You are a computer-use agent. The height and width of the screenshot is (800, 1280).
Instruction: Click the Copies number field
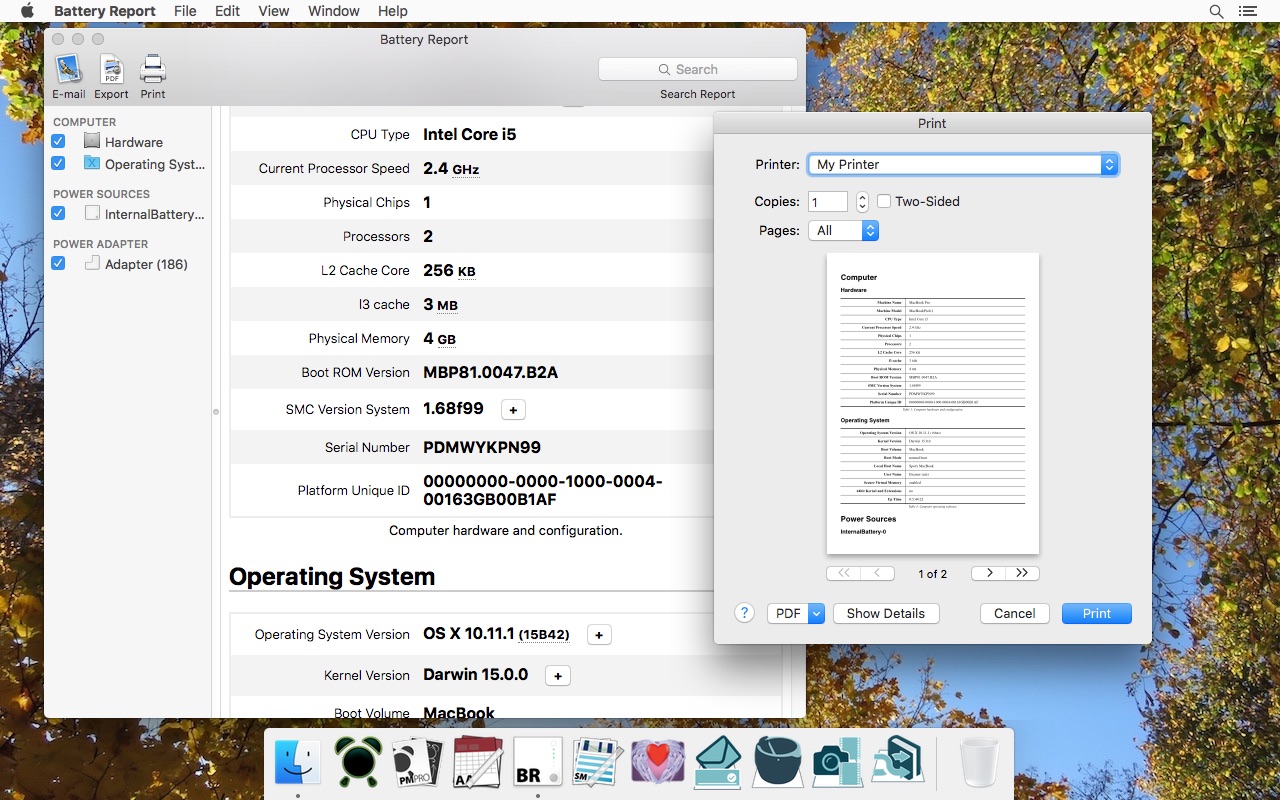coord(828,202)
